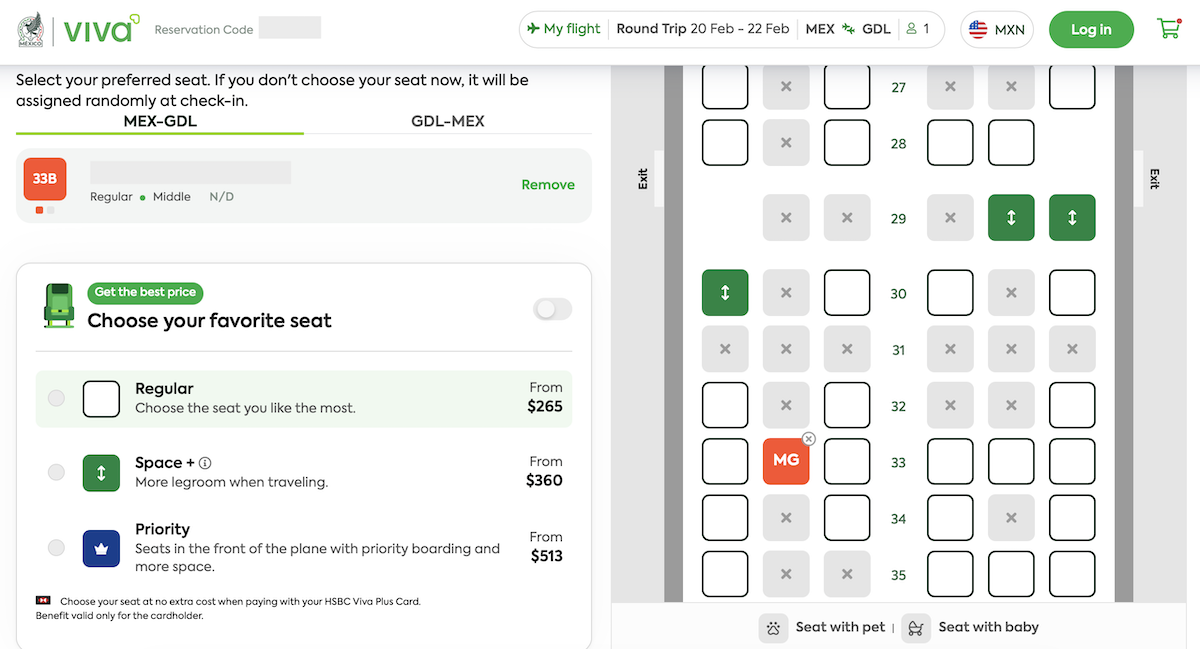
Task: Click the orange MG seat in row 33
Action: coord(786,461)
